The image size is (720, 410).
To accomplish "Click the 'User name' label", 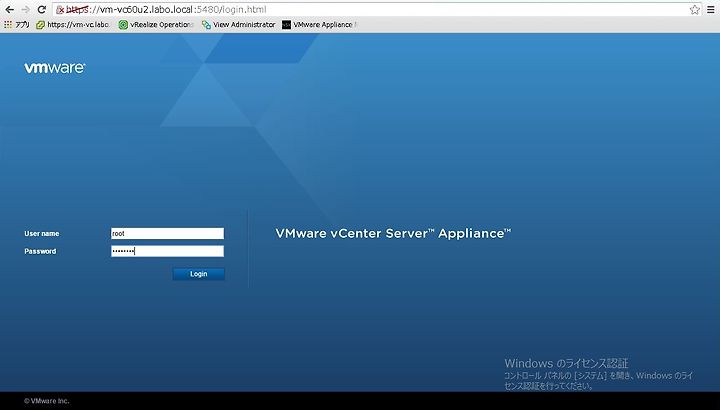I will [x=42, y=233].
